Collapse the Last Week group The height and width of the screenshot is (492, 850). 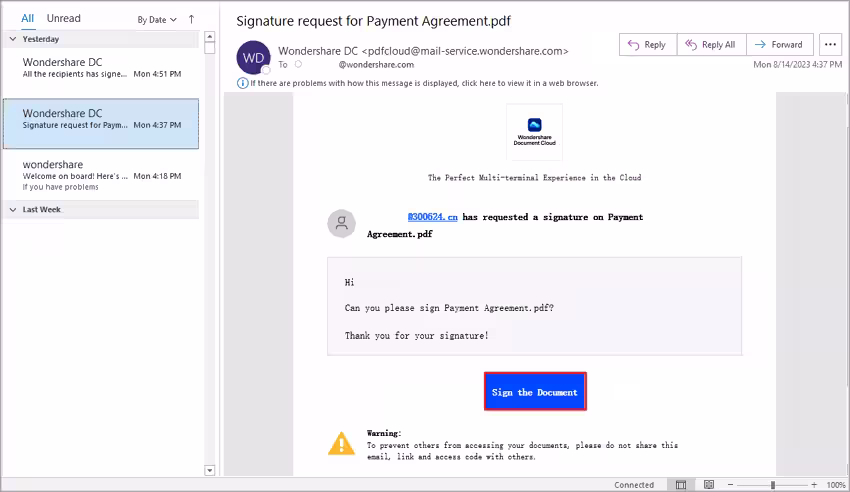(x=13, y=210)
